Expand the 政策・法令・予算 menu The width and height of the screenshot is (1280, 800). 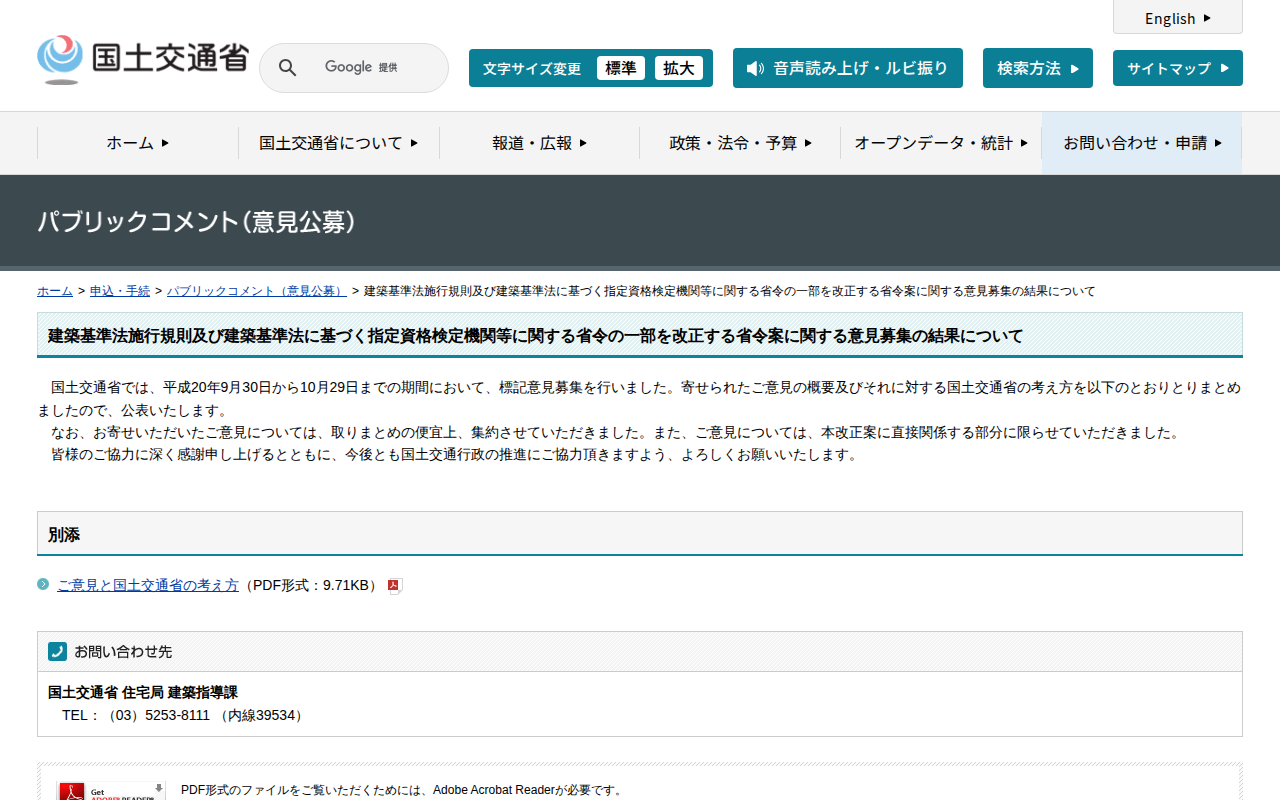[x=740, y=143]
